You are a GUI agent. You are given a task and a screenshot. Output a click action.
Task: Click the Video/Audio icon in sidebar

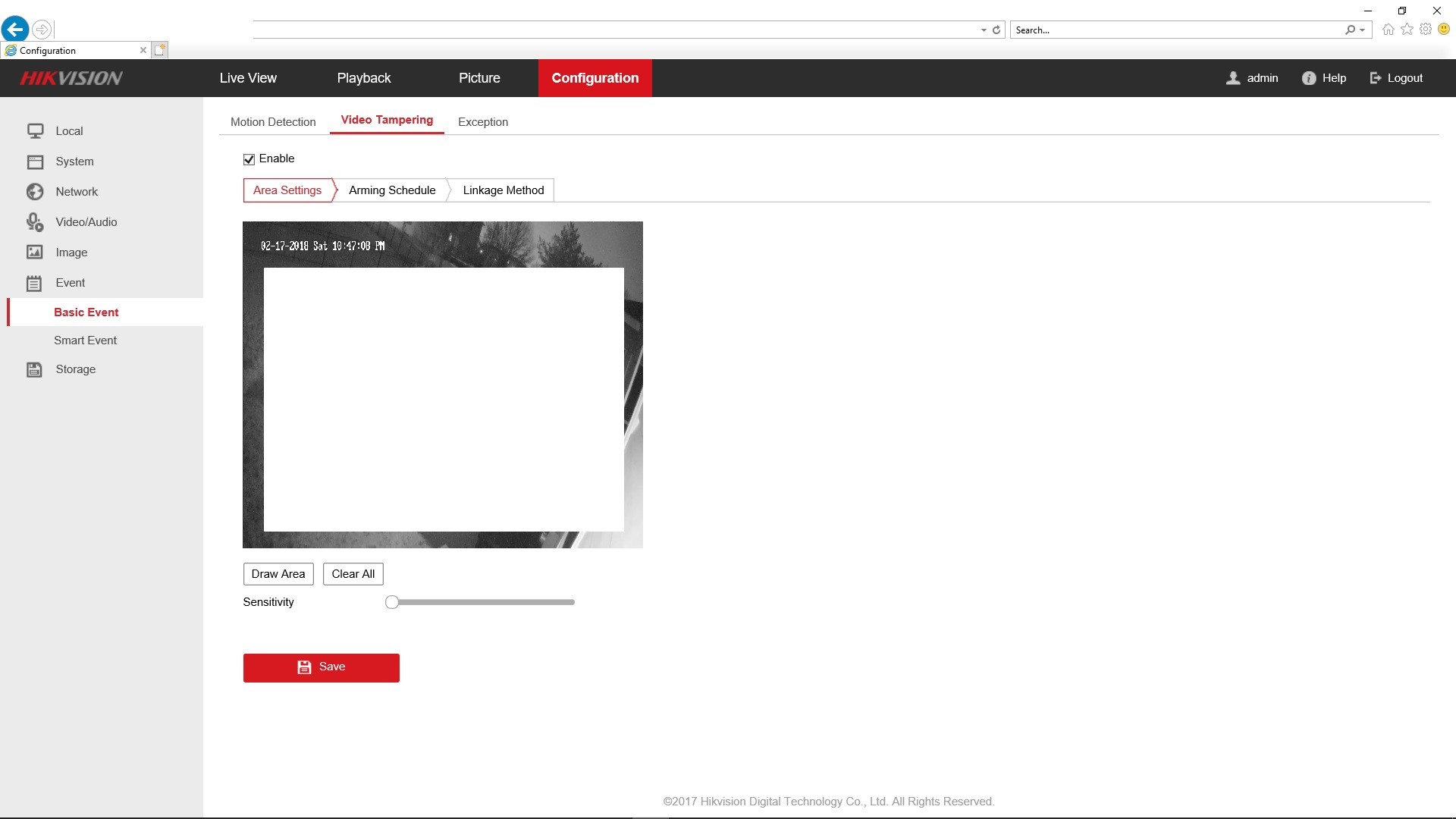click(35, 222)
